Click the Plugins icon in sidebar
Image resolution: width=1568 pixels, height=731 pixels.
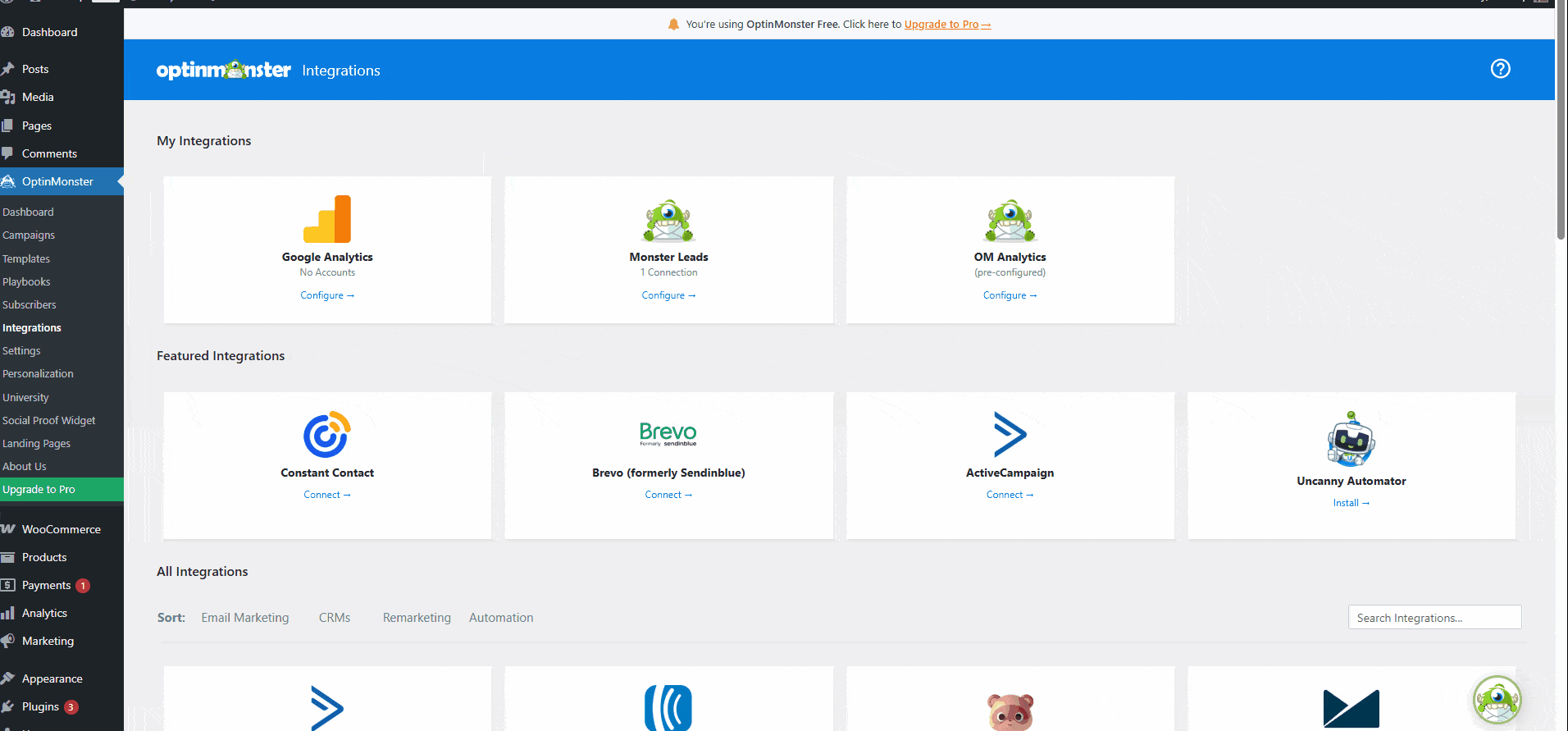[x=8, y=706]
